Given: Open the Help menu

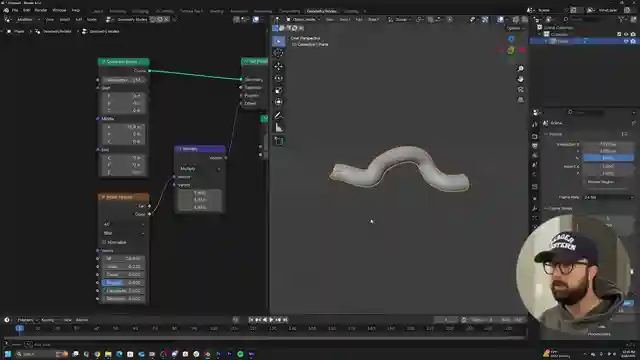Looking at the screenshot, I should 76,10.
